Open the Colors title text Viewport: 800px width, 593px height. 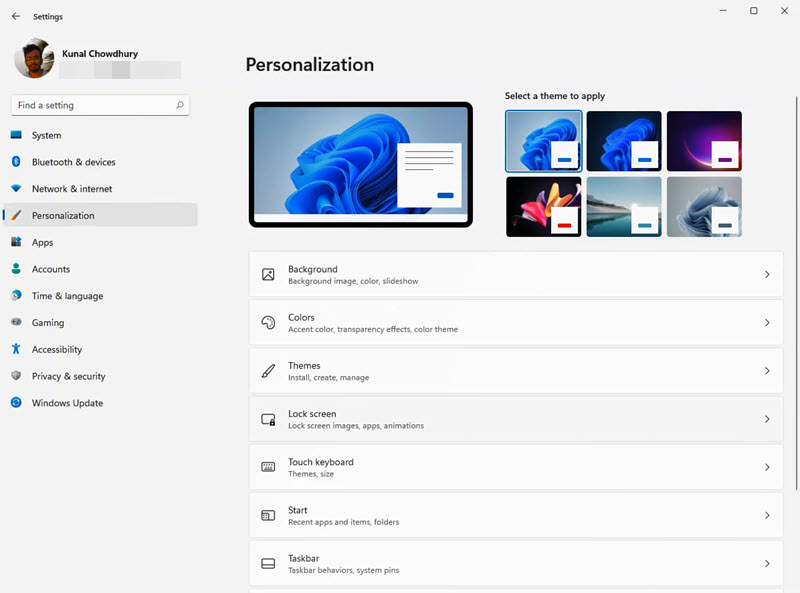point(301,317)
